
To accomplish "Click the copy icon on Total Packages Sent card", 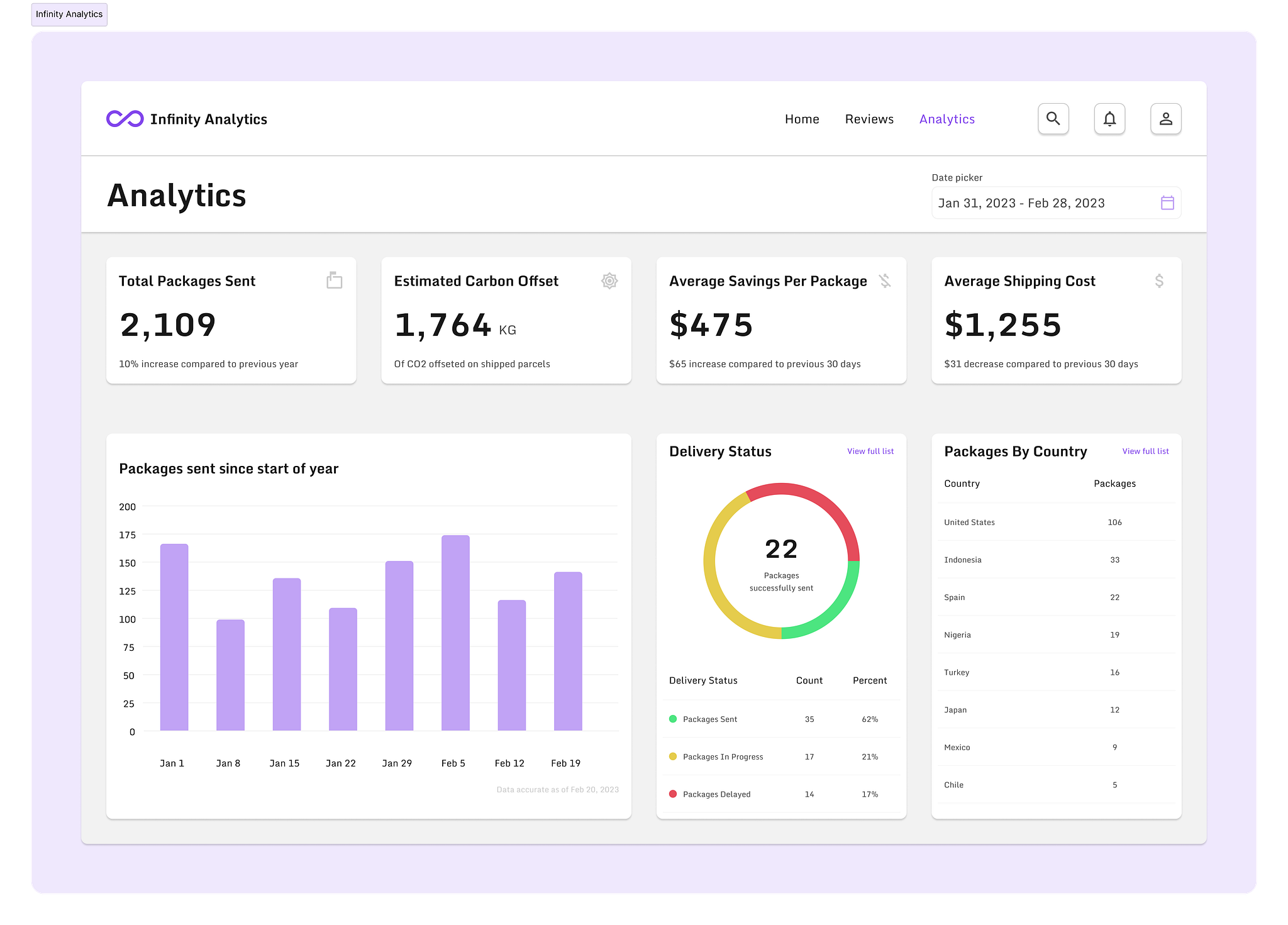I will click(334, 280).
